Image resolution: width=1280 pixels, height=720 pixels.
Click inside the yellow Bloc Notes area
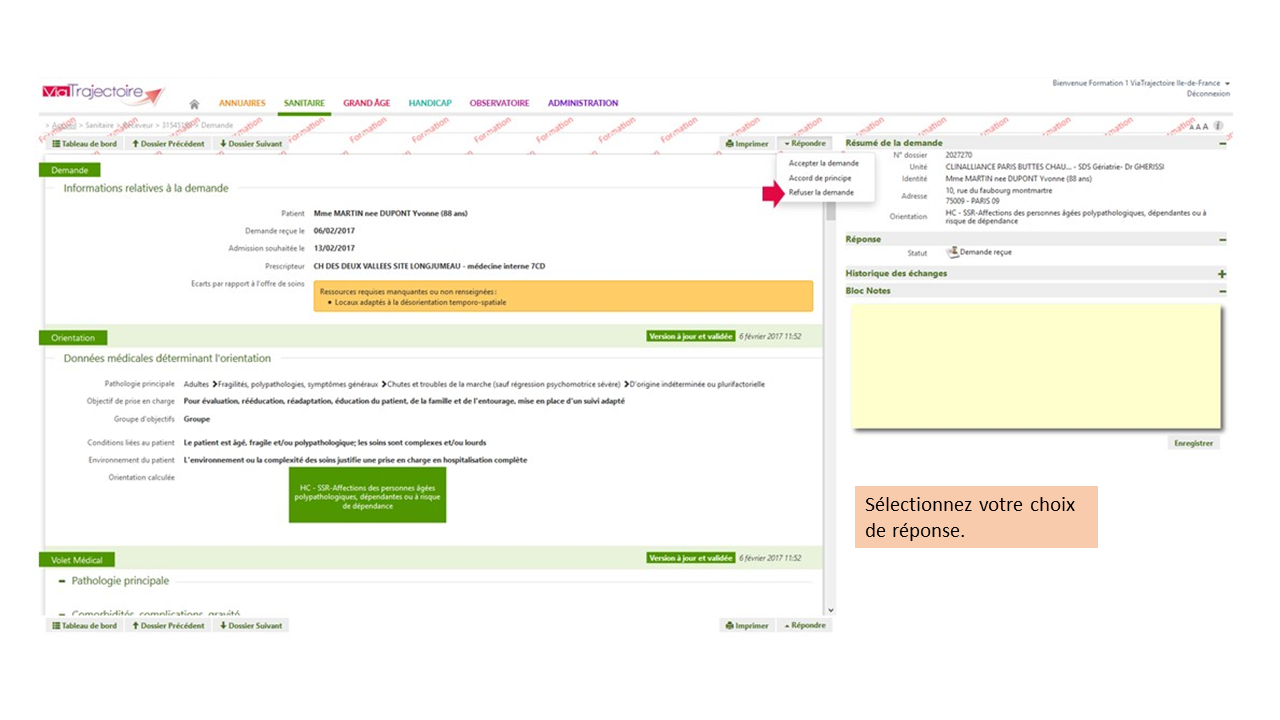1035,366
